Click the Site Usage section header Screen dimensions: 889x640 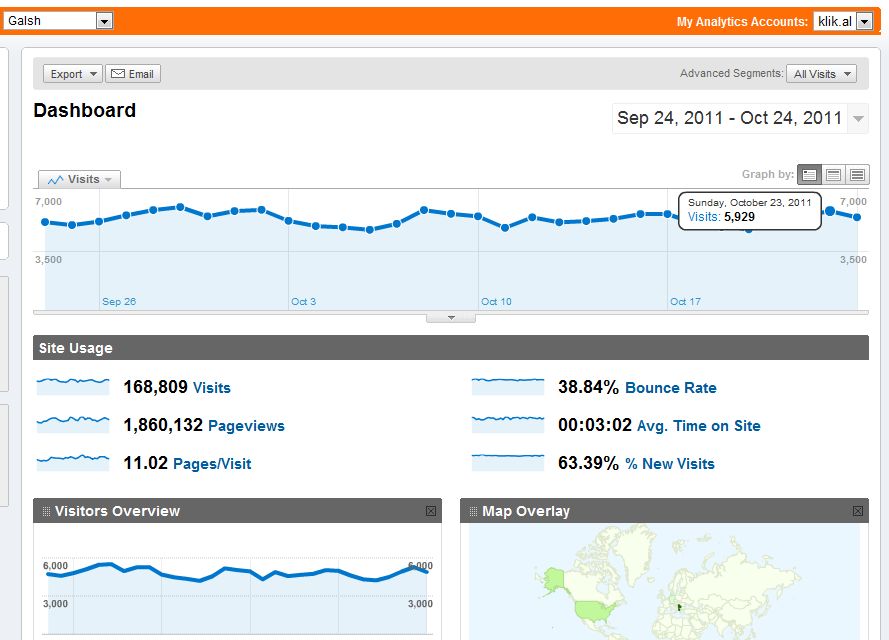(451, 347)
